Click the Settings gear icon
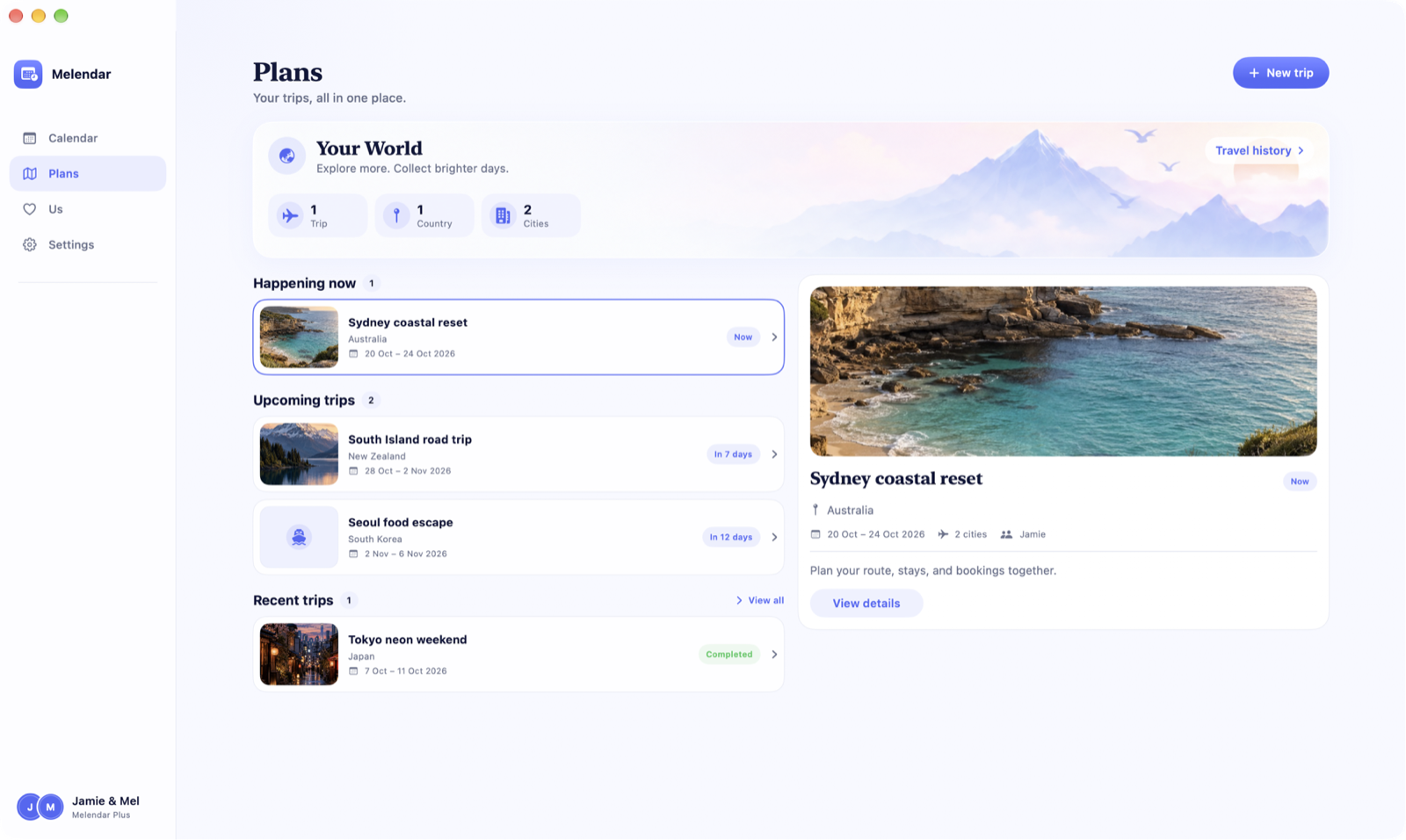 (30, 245)
